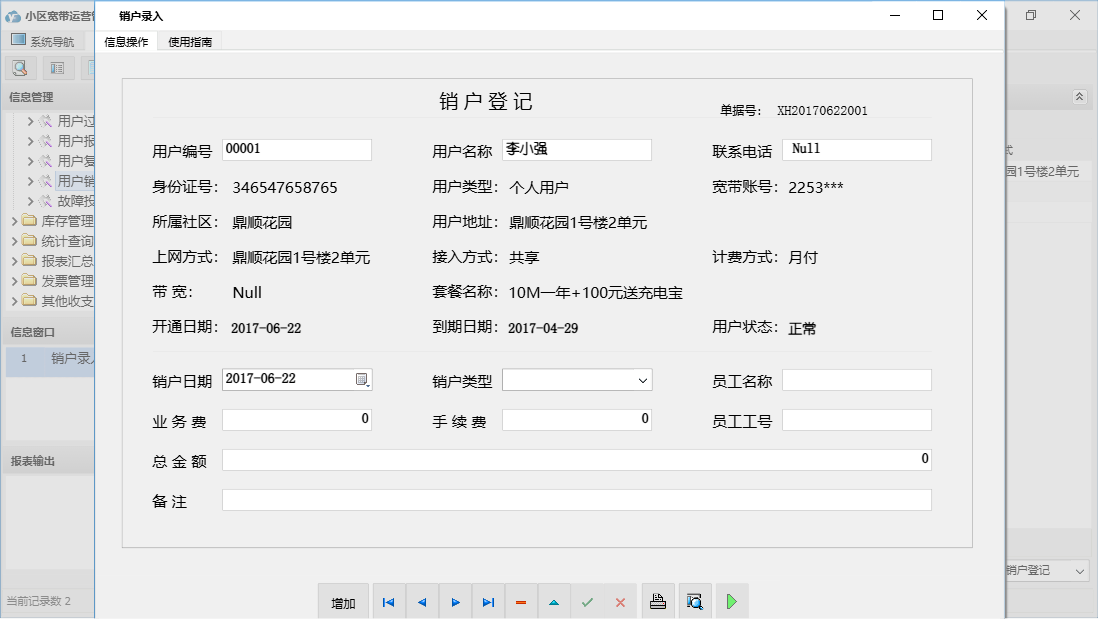
Task: Open the 销户类型 dropdown list
Action: pos(643,379)
